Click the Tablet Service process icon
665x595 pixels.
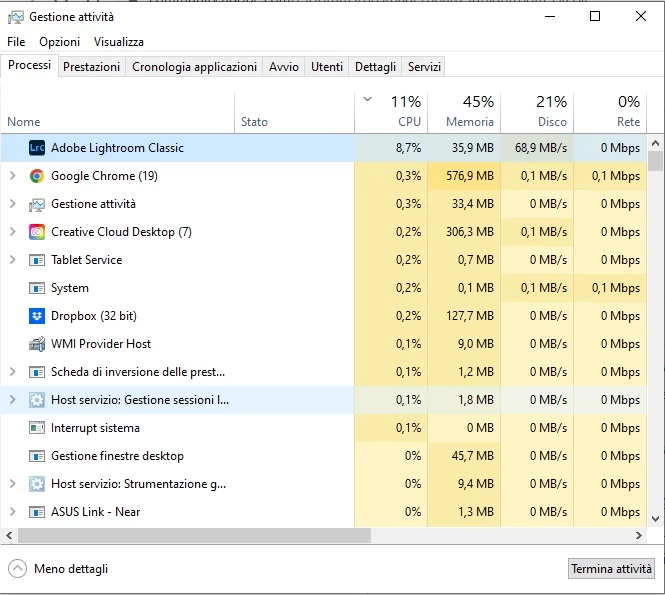[x=37, y=260]
